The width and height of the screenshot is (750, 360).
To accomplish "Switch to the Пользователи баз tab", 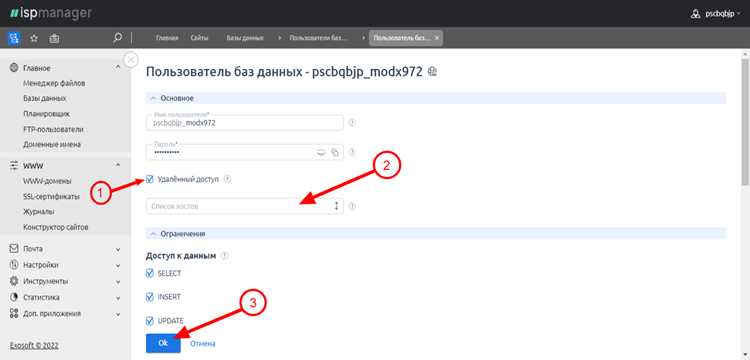I will pyautogui.click(x=319, y=38).
